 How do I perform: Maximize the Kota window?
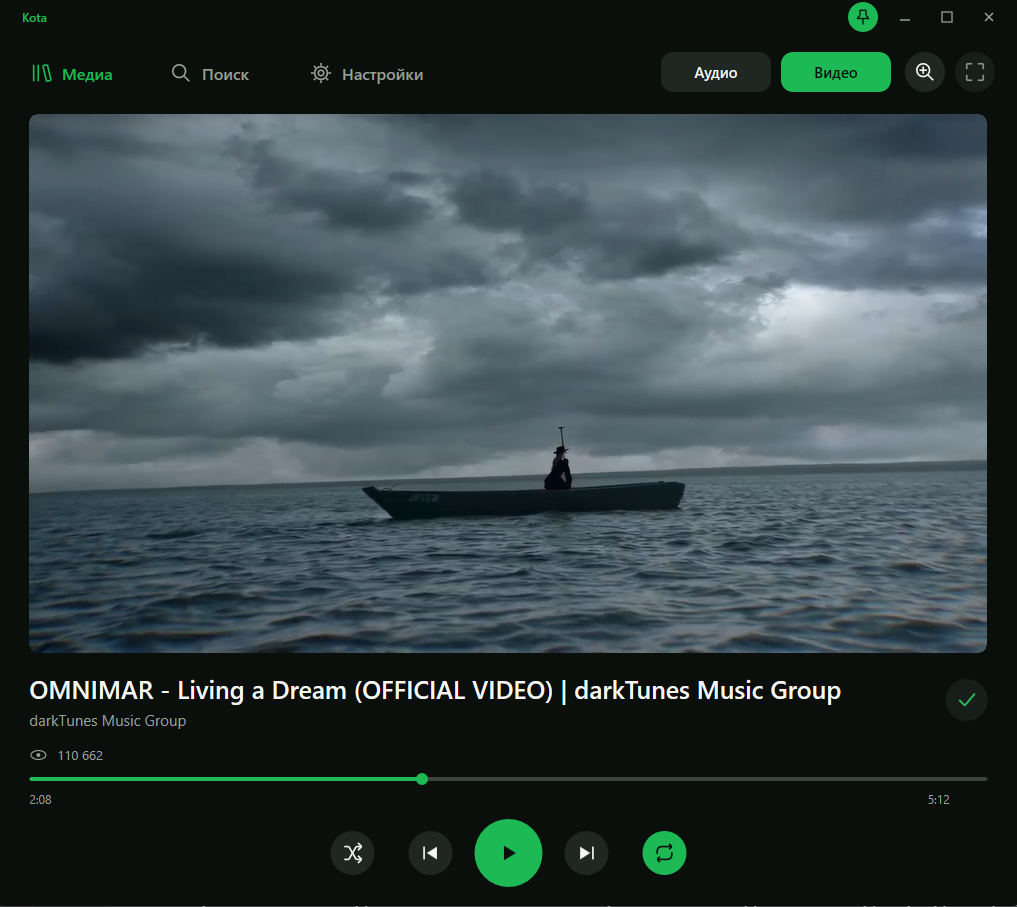[947, 18]
